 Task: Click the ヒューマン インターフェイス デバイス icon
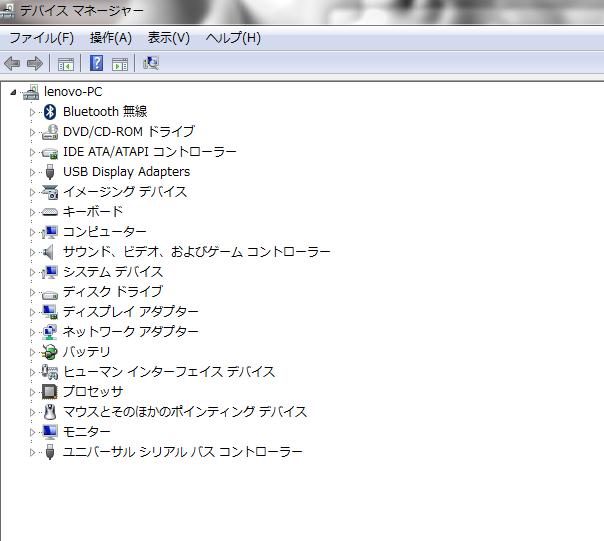50,372
